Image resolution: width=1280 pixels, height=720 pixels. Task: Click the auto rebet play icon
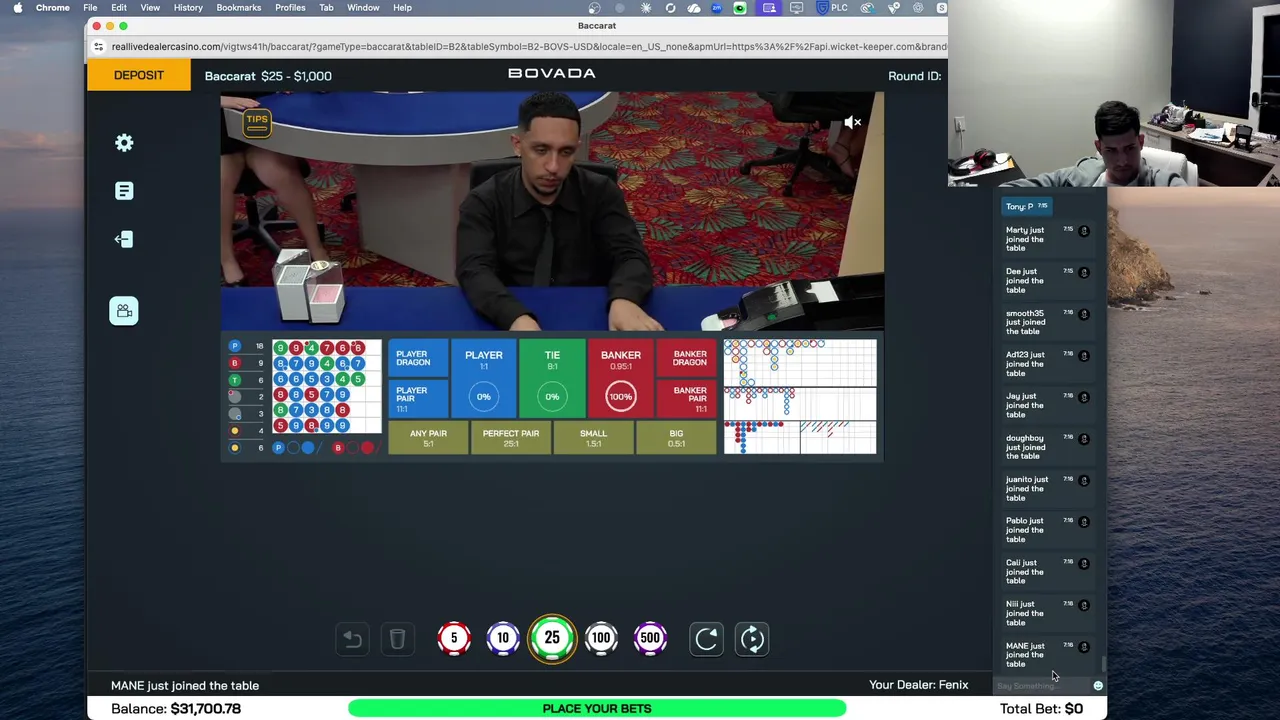(x=752, y=639)
